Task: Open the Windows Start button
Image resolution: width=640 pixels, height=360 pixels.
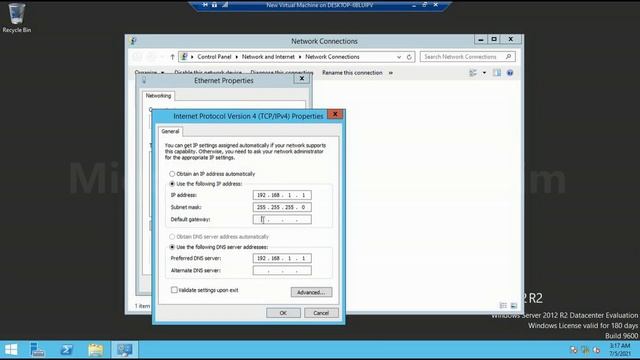Action: coord(11,350)
